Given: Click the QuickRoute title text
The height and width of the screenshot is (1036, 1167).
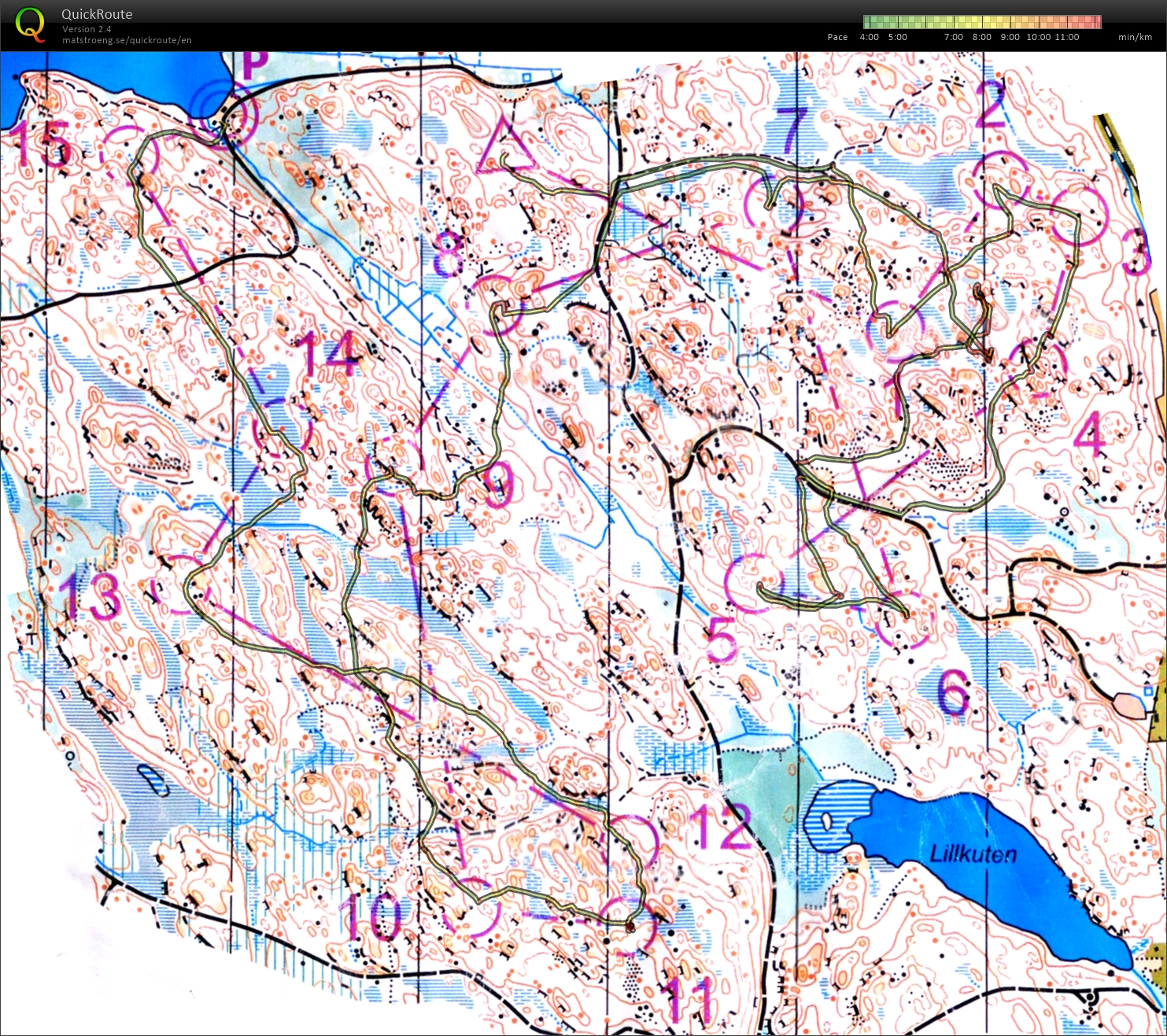Looking at the screenshot, I should (97, 14).
